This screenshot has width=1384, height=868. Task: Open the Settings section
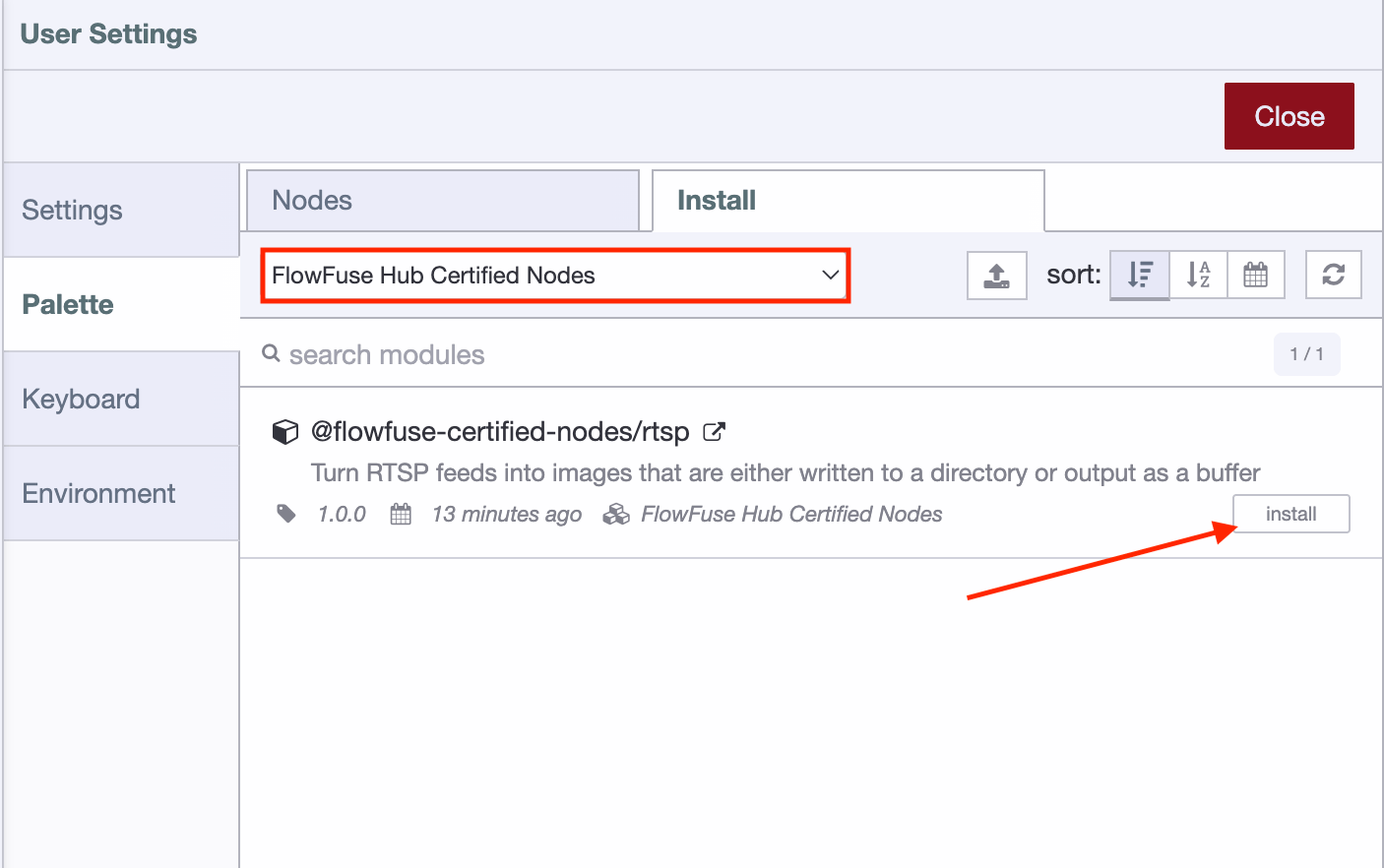pos(121,211)
